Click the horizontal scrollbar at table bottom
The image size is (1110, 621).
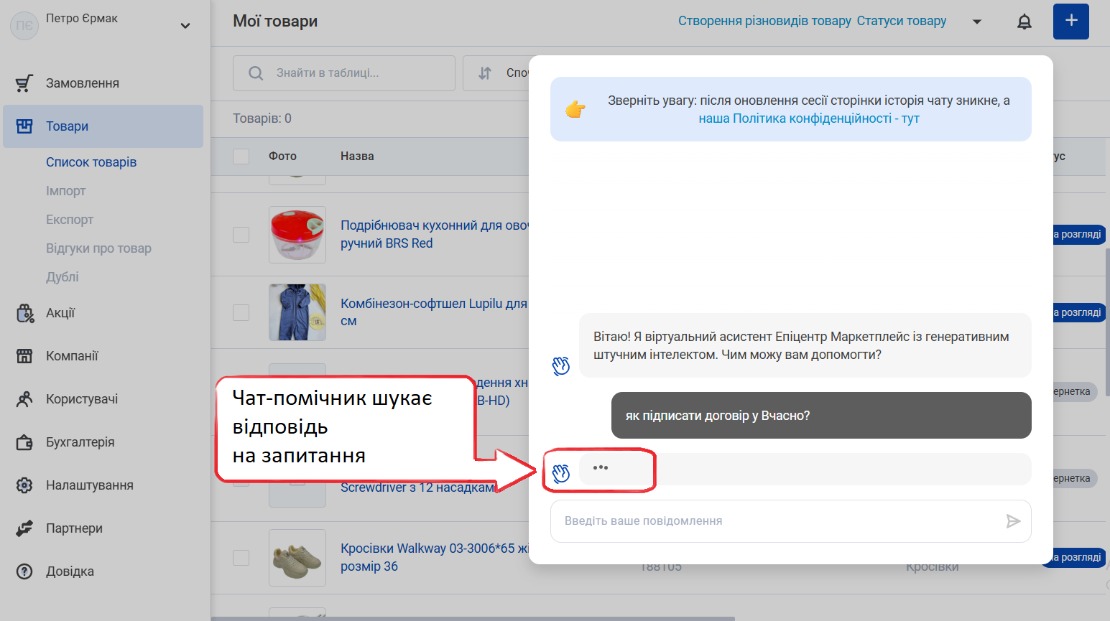click(x=473, y=618)
